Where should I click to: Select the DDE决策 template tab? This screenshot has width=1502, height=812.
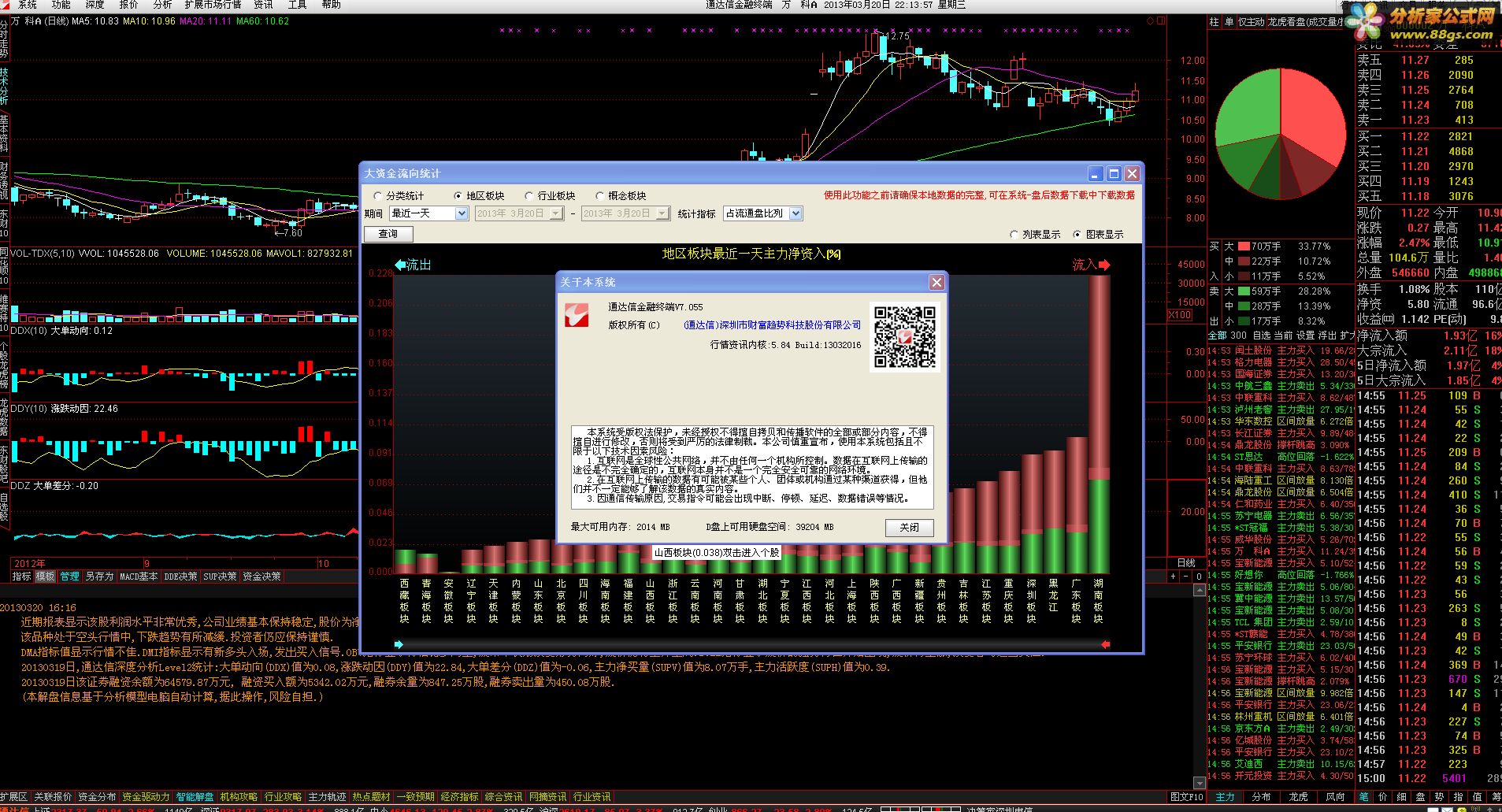(x=180, y=577)
